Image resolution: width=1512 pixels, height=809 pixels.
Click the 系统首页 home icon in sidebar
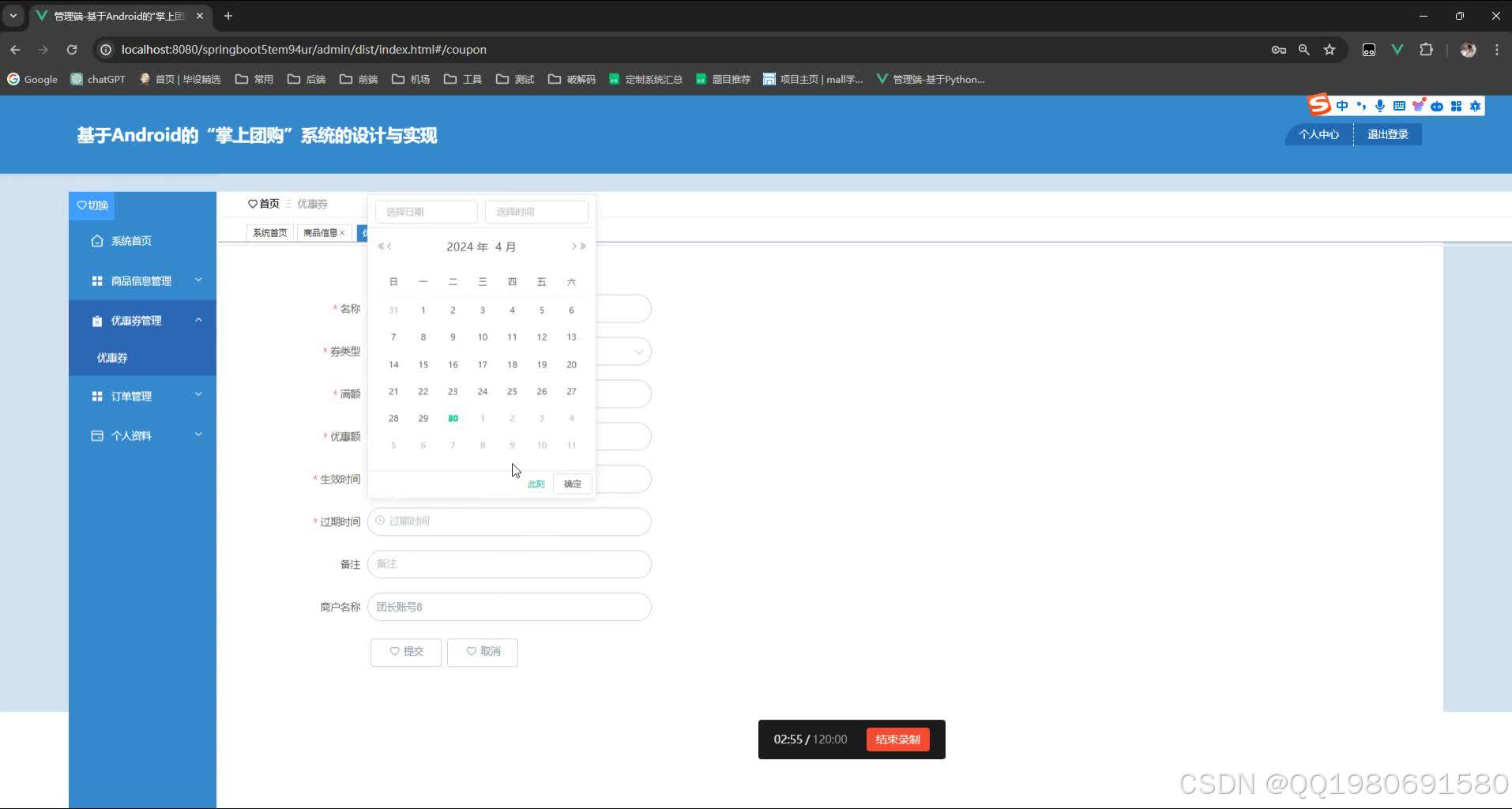click(97, 241)
